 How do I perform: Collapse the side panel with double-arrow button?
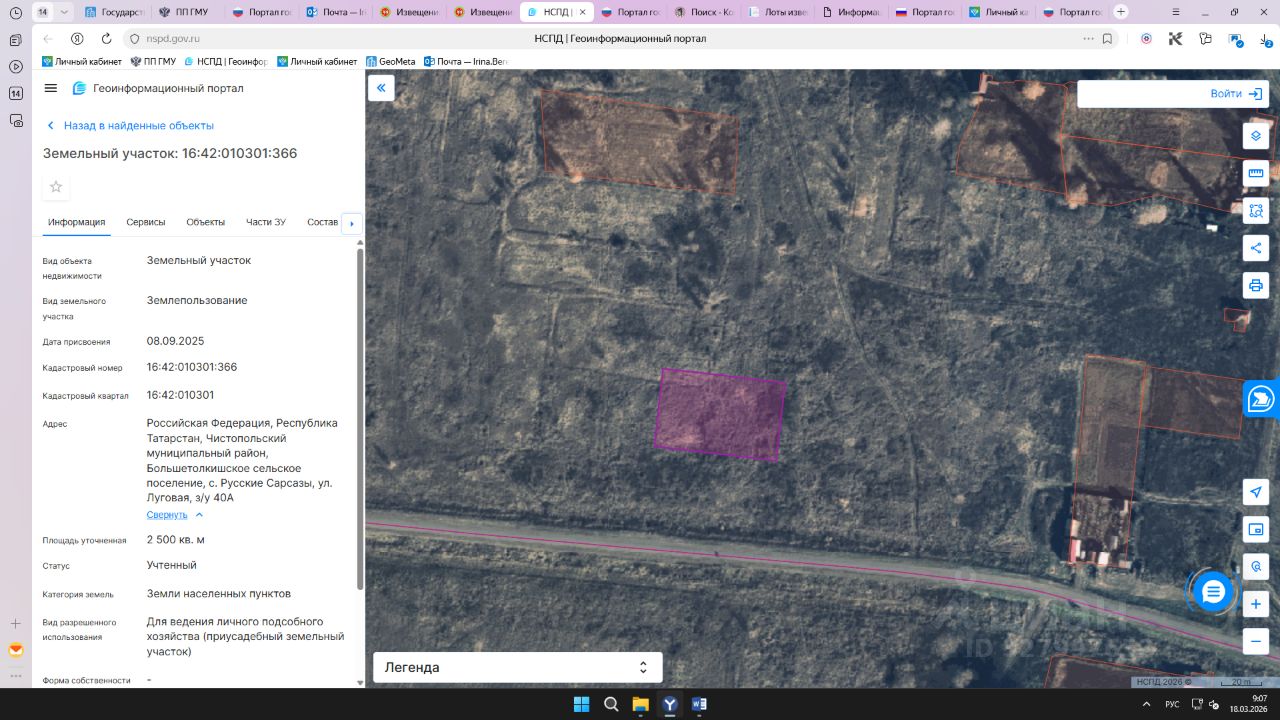click(381, 88)
